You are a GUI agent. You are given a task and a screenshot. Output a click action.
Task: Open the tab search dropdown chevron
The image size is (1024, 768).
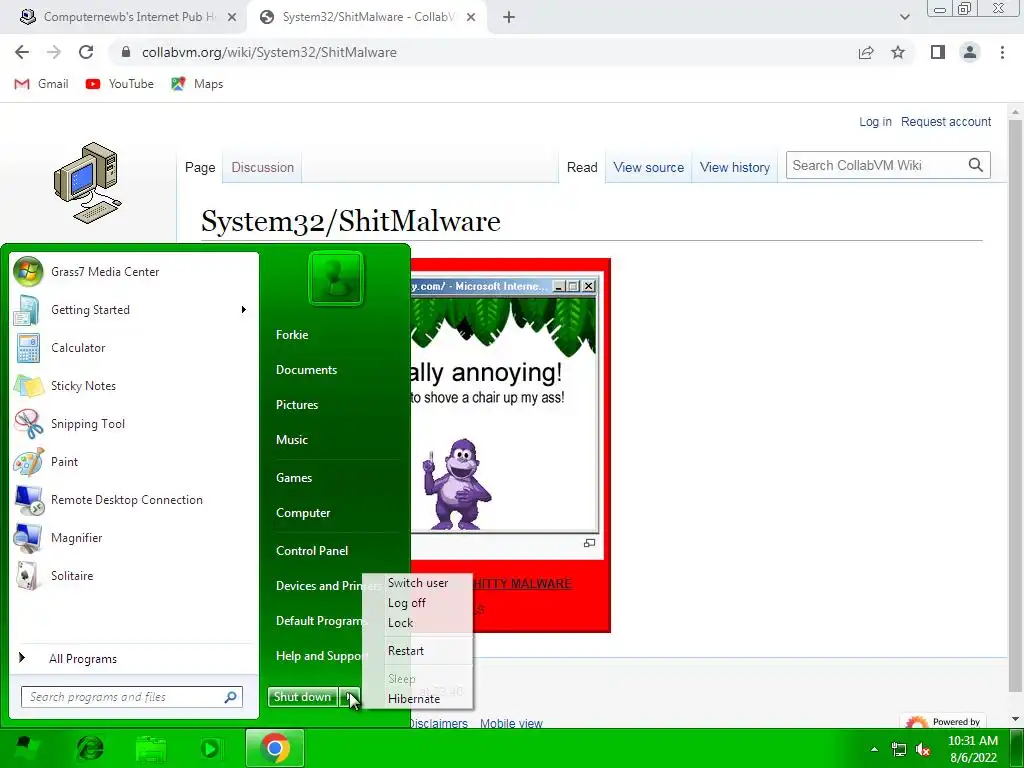coord(904,17)
